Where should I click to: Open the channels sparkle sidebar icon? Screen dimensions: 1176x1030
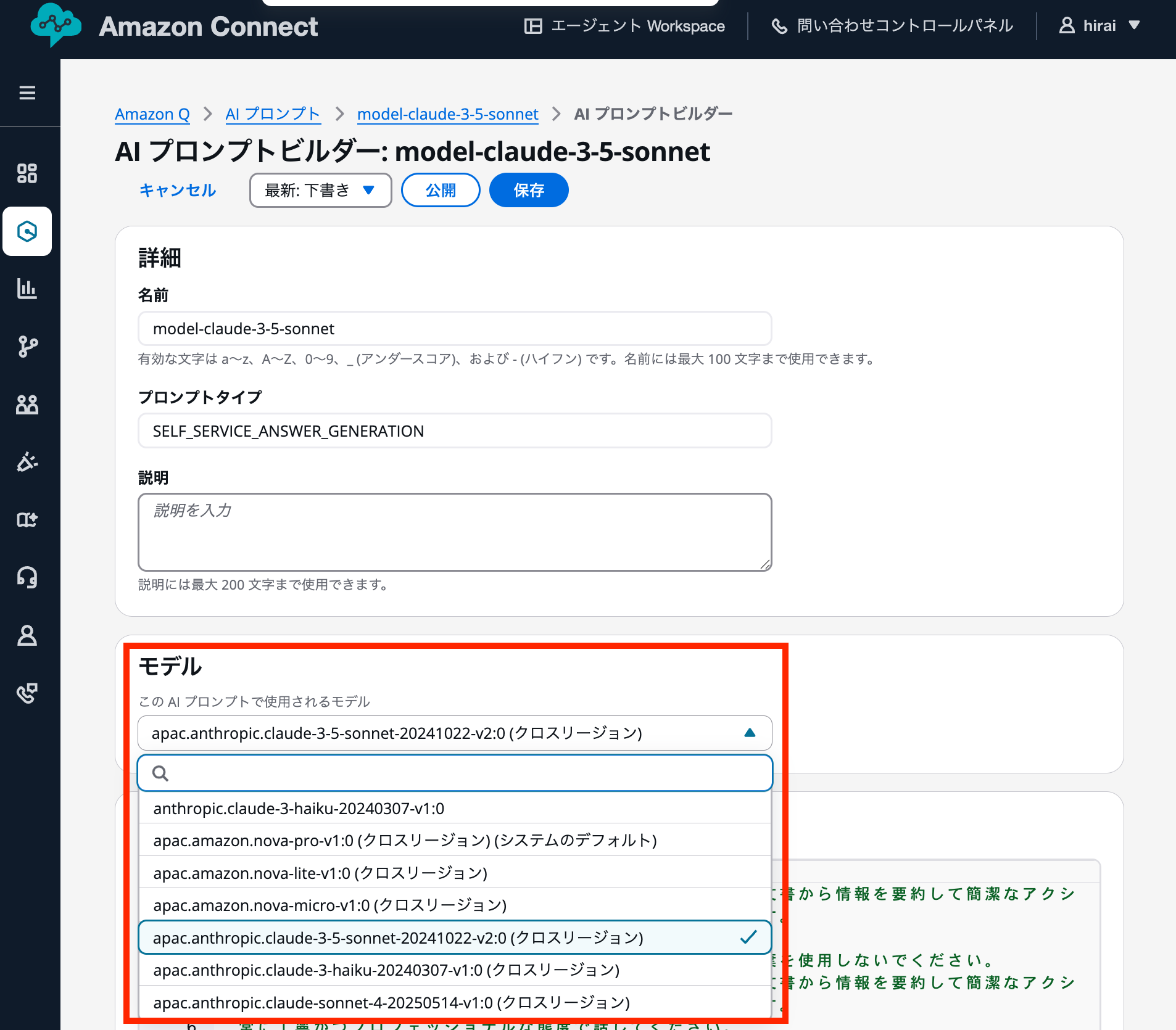(x=27, y=520)
